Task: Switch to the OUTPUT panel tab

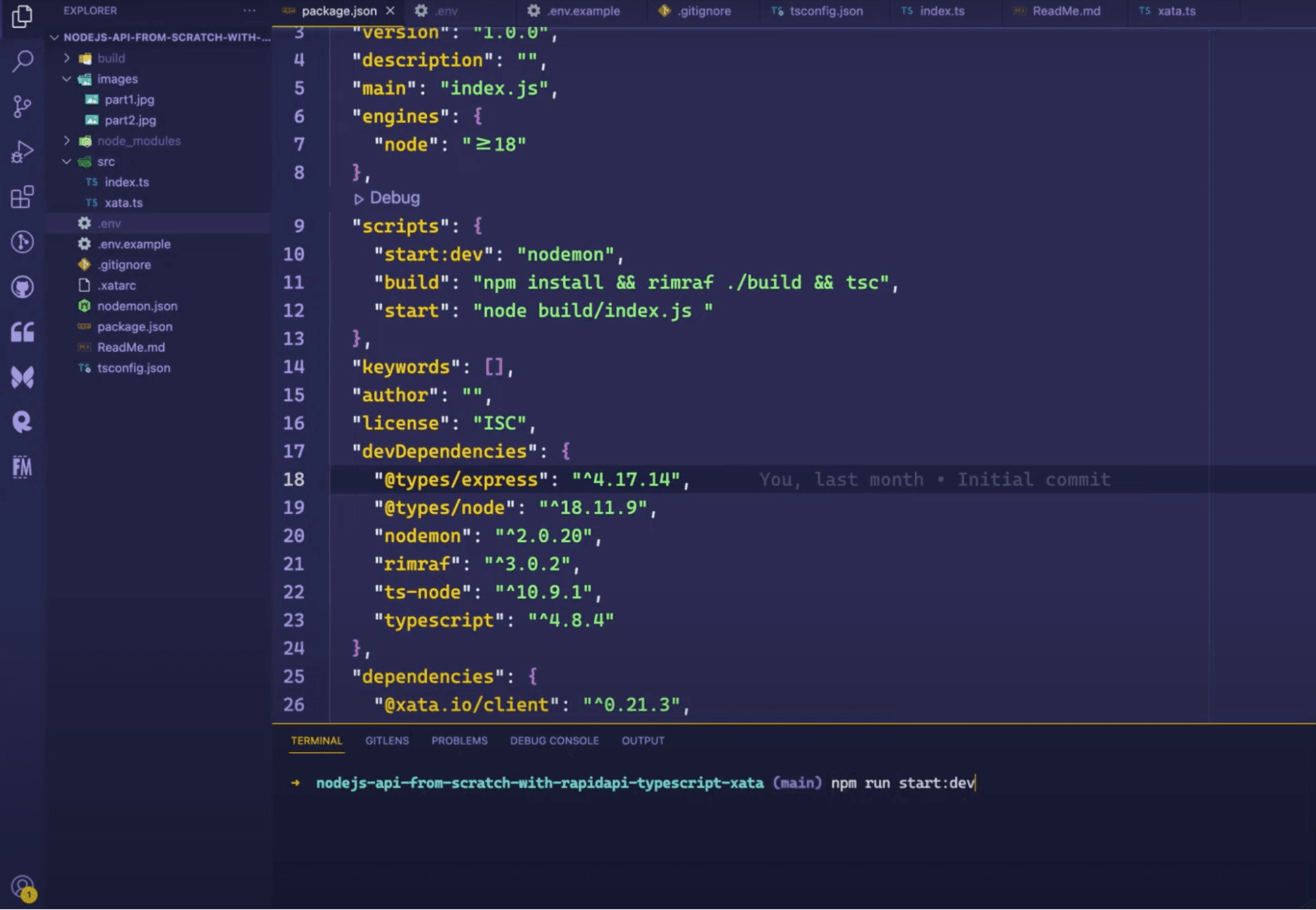Action: tap(643, 741)
